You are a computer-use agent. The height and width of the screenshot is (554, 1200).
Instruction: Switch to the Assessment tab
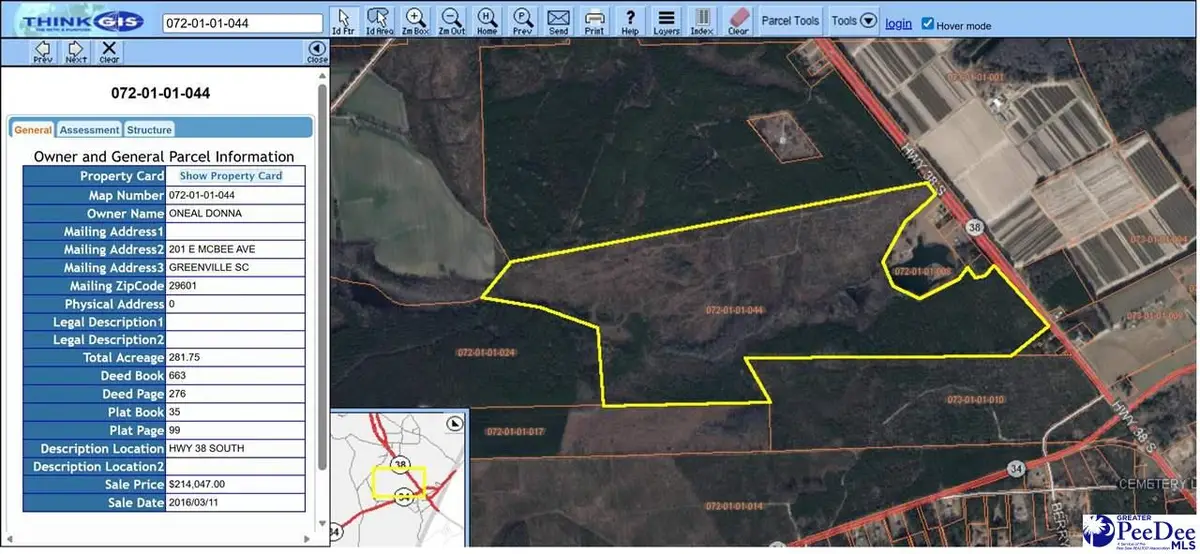(x=89, y=129)
